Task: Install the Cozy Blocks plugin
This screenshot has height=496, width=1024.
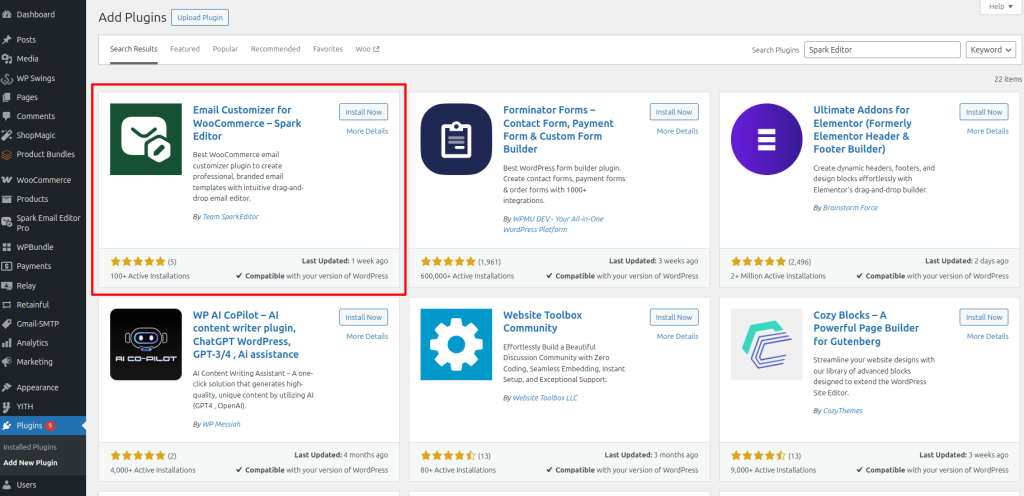Action: pos(984,317)
